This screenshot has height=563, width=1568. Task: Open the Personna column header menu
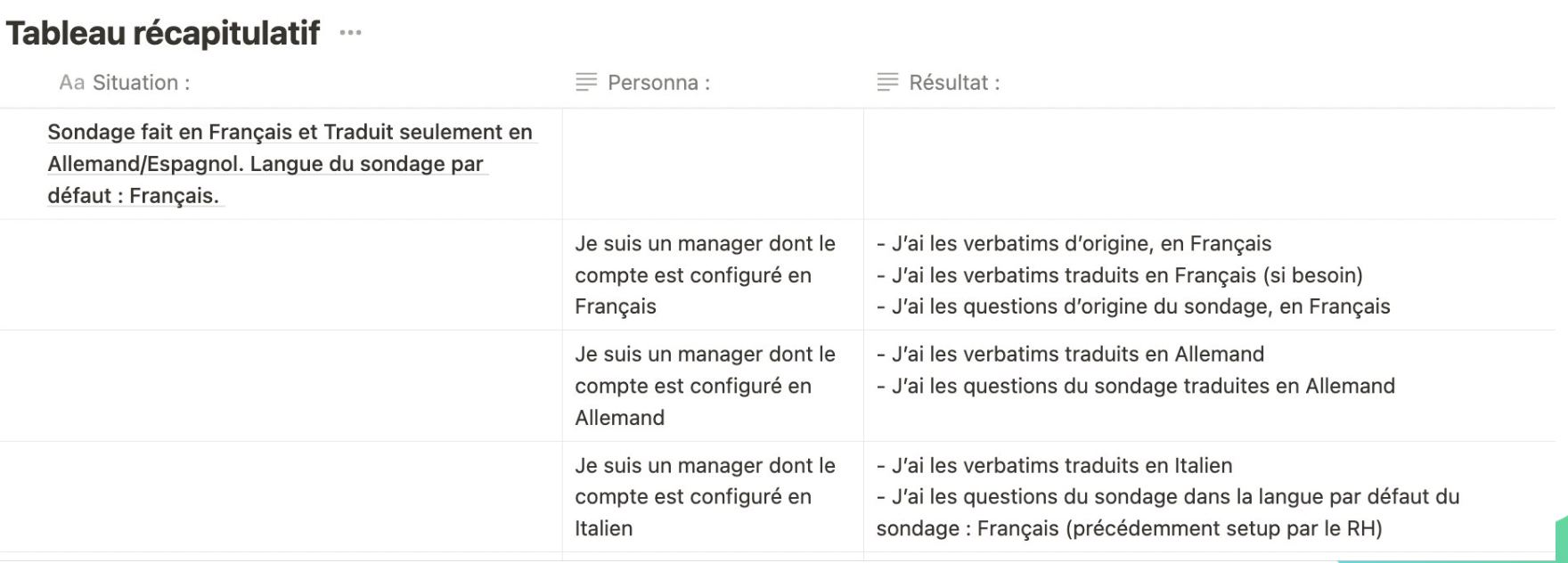658,83
